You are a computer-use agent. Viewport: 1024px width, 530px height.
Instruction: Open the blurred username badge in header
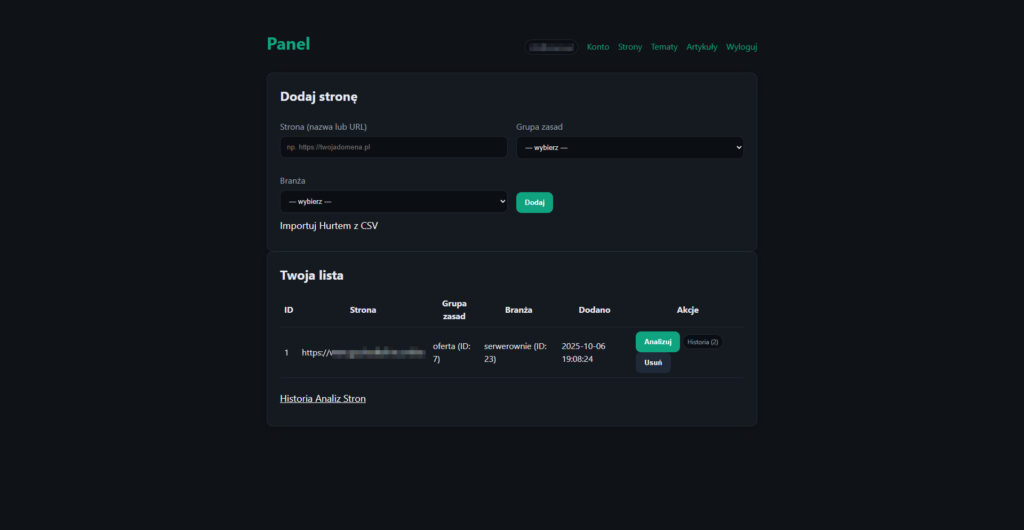(x=551, y=47)
